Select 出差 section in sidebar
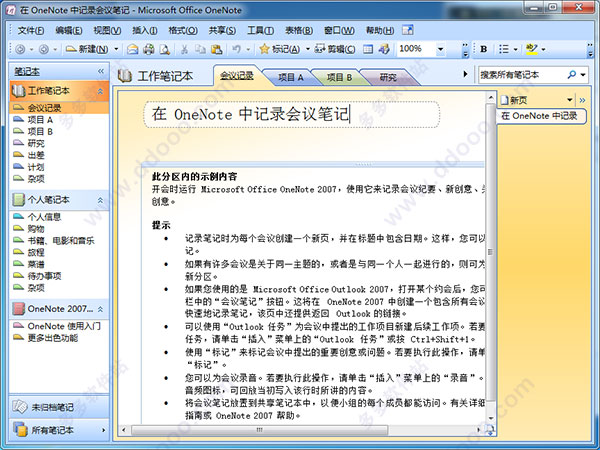This screenshot has height=450, width=600. (36, 155)
